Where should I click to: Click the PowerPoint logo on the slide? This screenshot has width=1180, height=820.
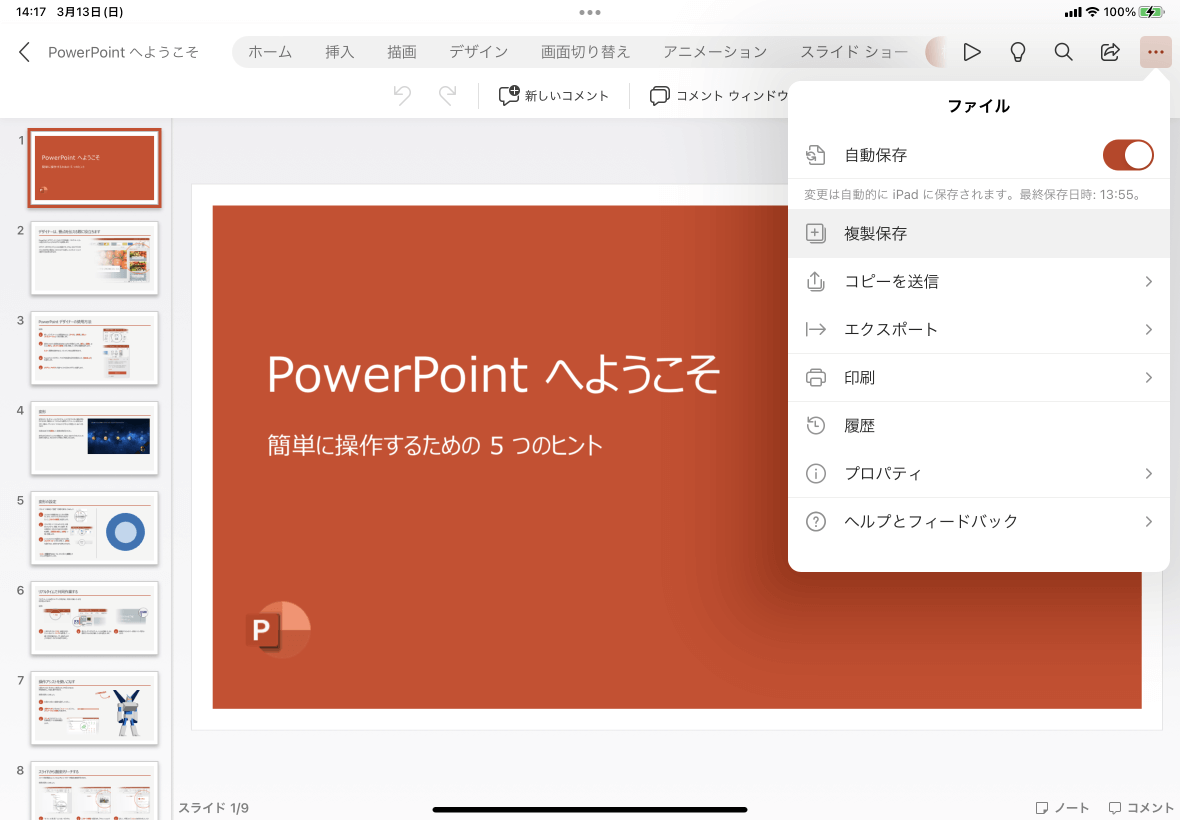click(278, 629)
